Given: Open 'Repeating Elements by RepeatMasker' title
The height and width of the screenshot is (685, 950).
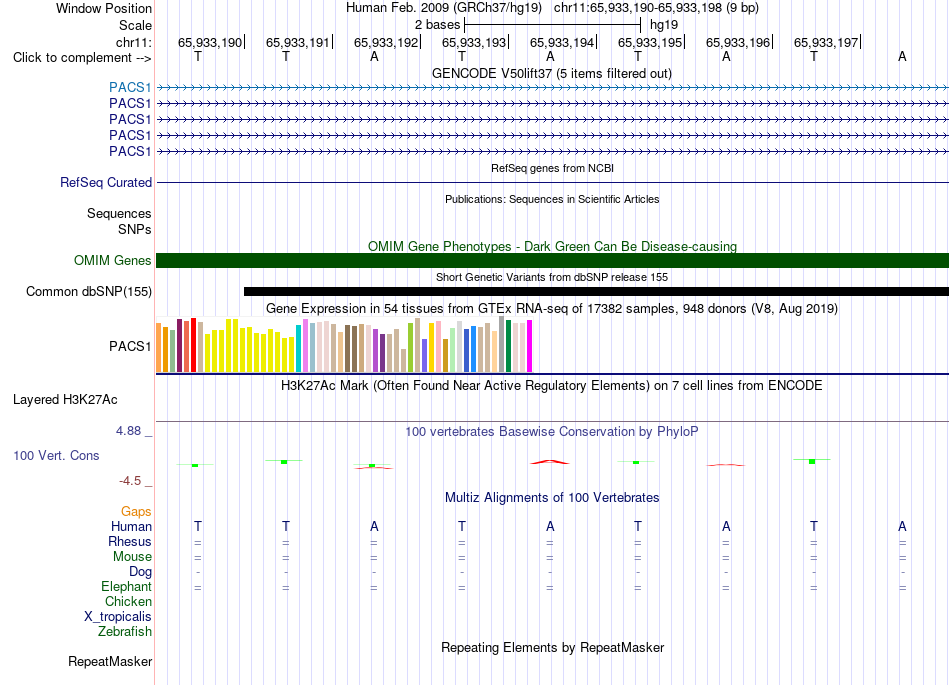Looking at the screenshot, I should click(552, 648).
